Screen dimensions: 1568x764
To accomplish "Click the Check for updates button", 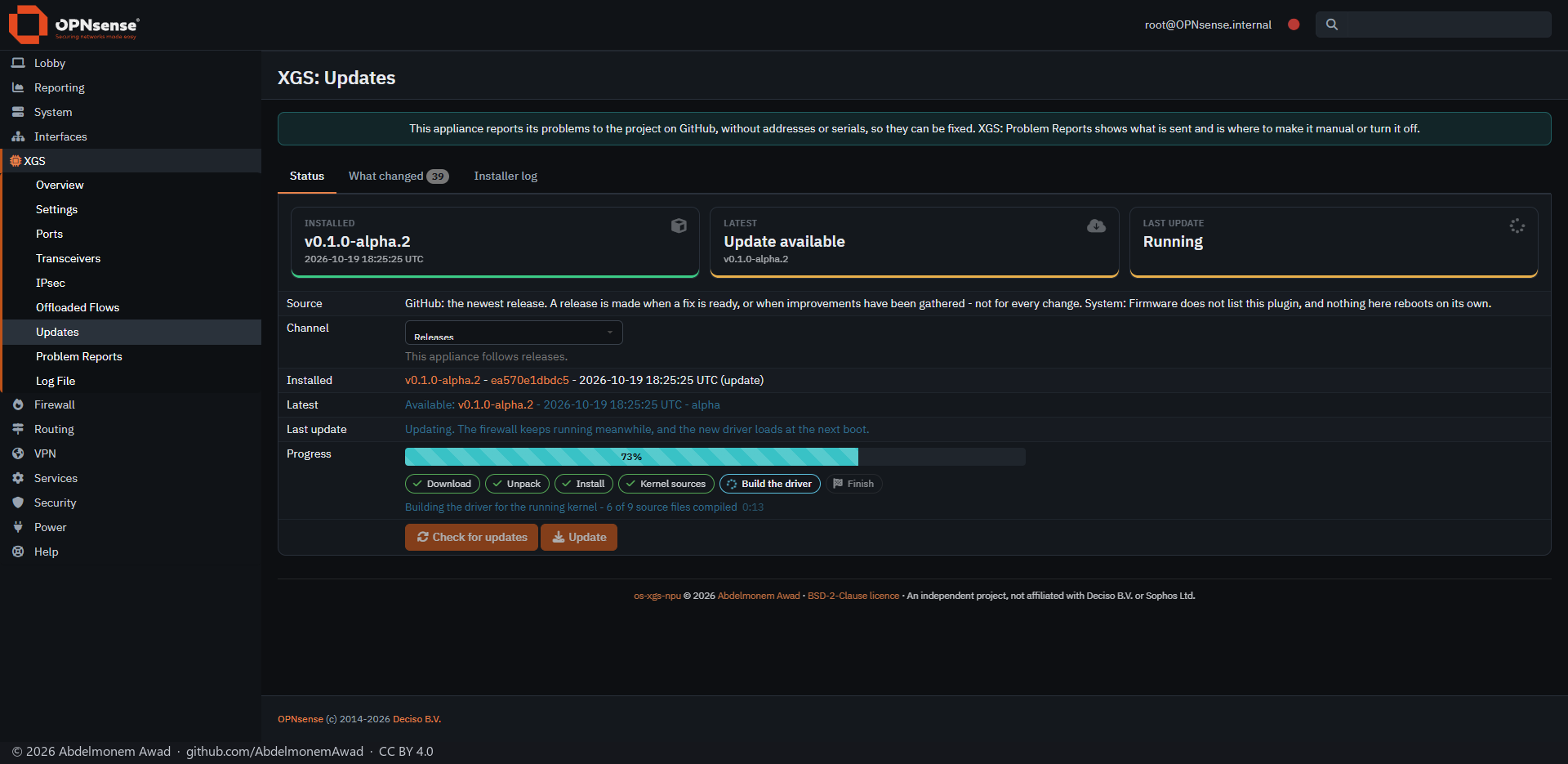I will (x=471, y=537).
